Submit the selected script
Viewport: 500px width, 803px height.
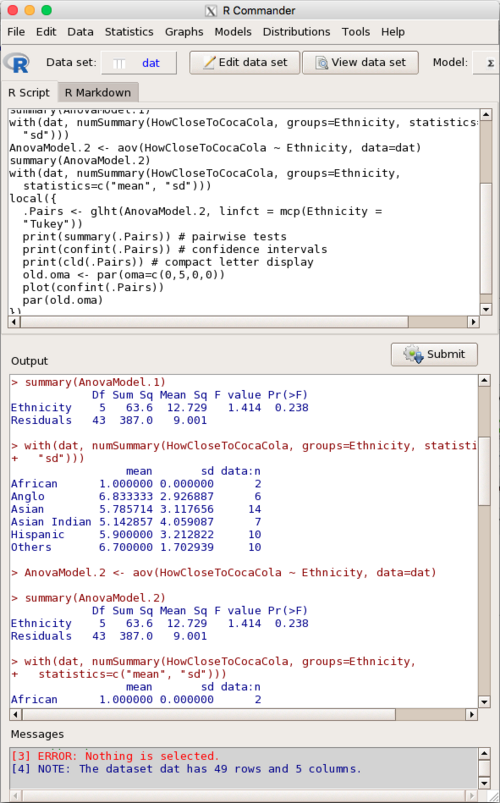coord(434,354)
